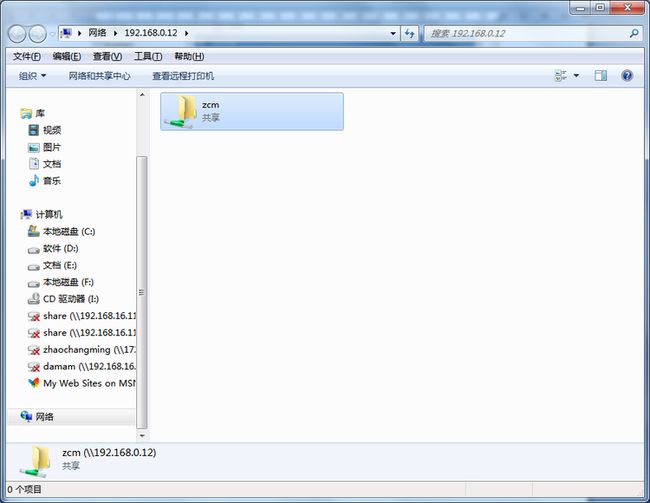
Task: Click 查看远程打印机 toolbar button
Action: [183, 76]
